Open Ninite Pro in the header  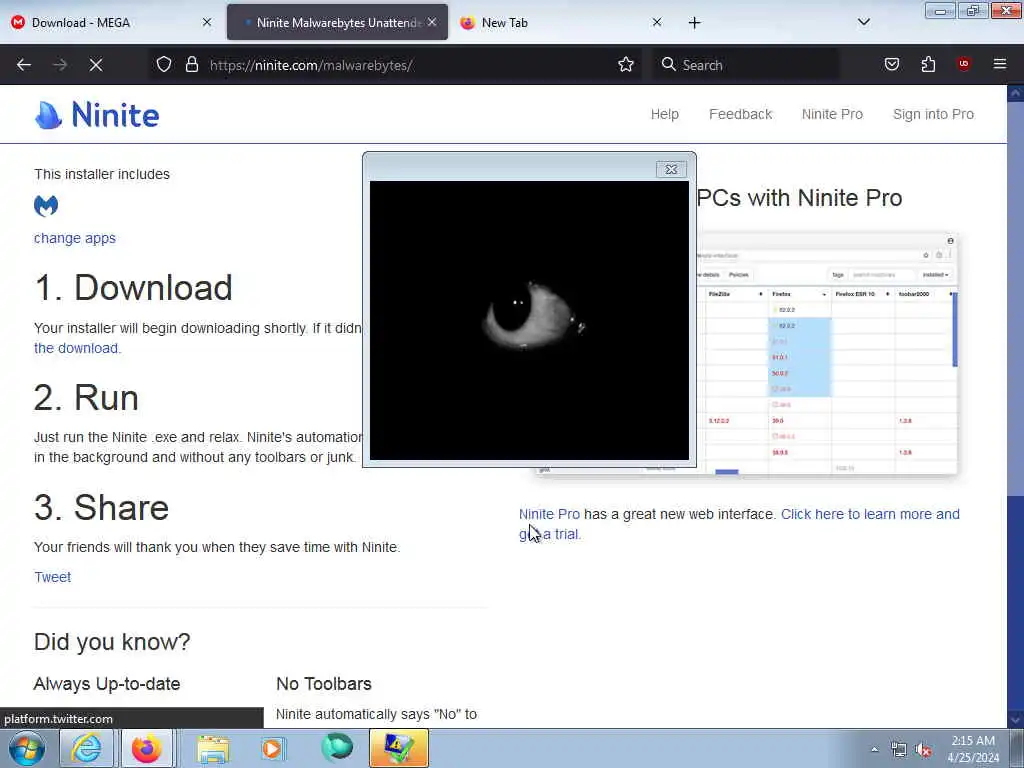click(x=832, y=114)
